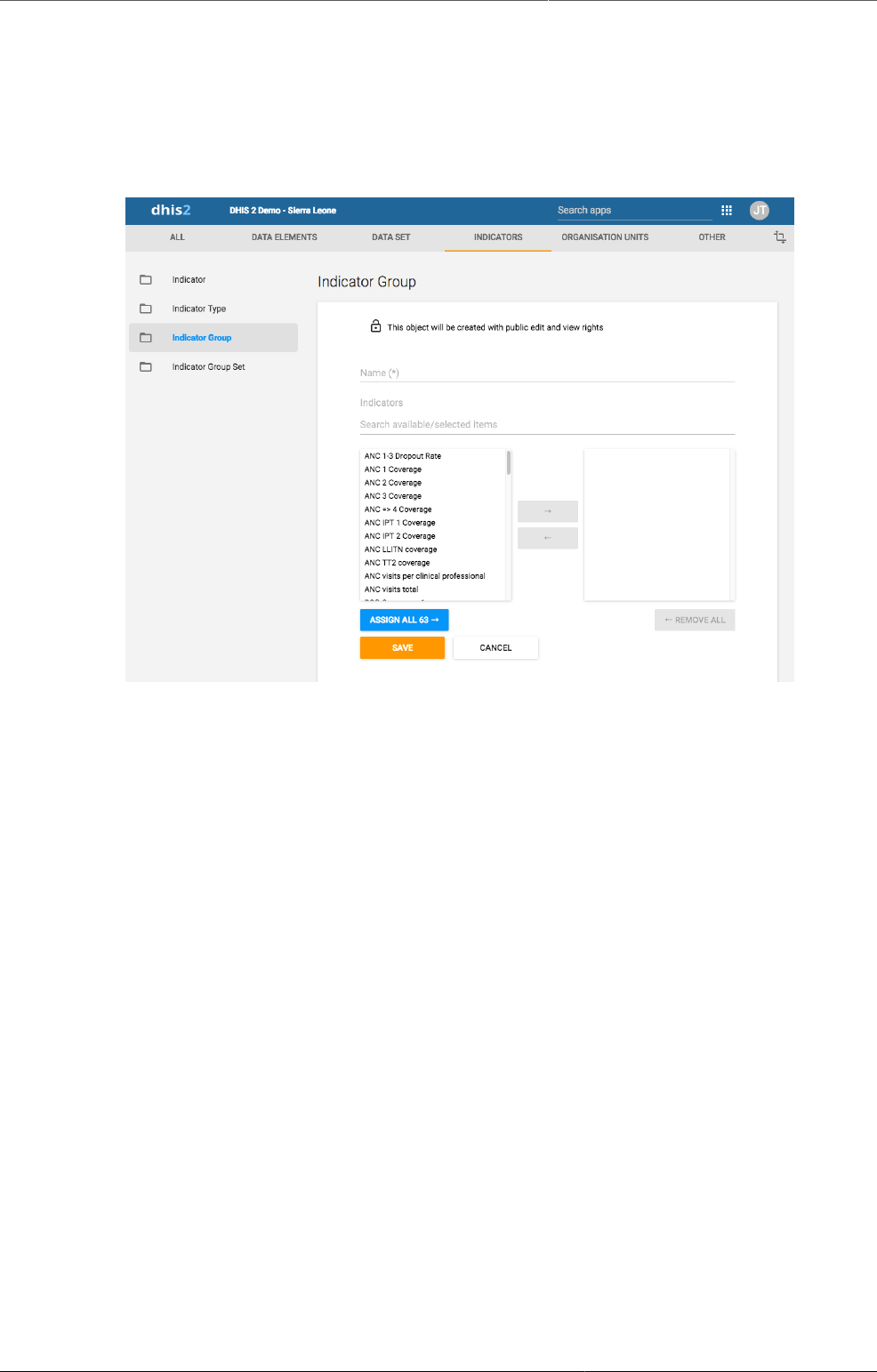
Task: Click the empty selected indicators list box
Action: [659, 525]
